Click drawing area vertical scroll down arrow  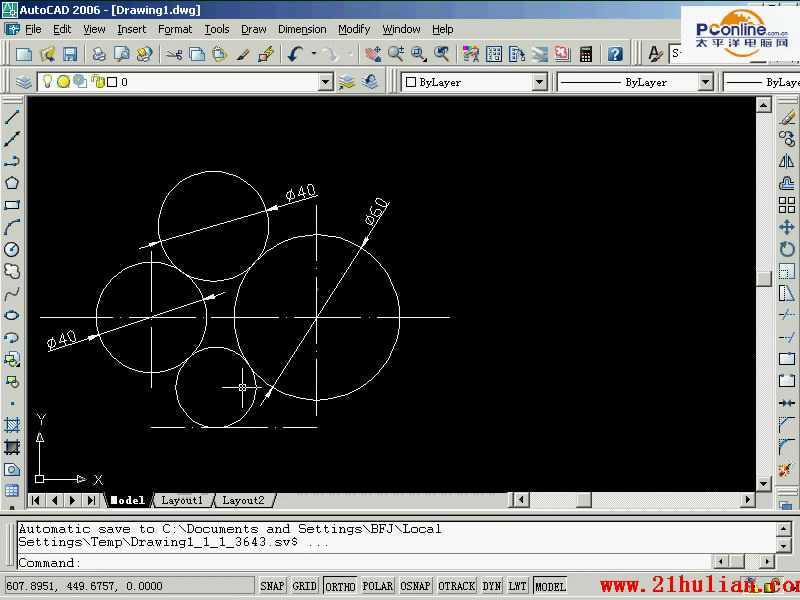(x=763, y=483)
